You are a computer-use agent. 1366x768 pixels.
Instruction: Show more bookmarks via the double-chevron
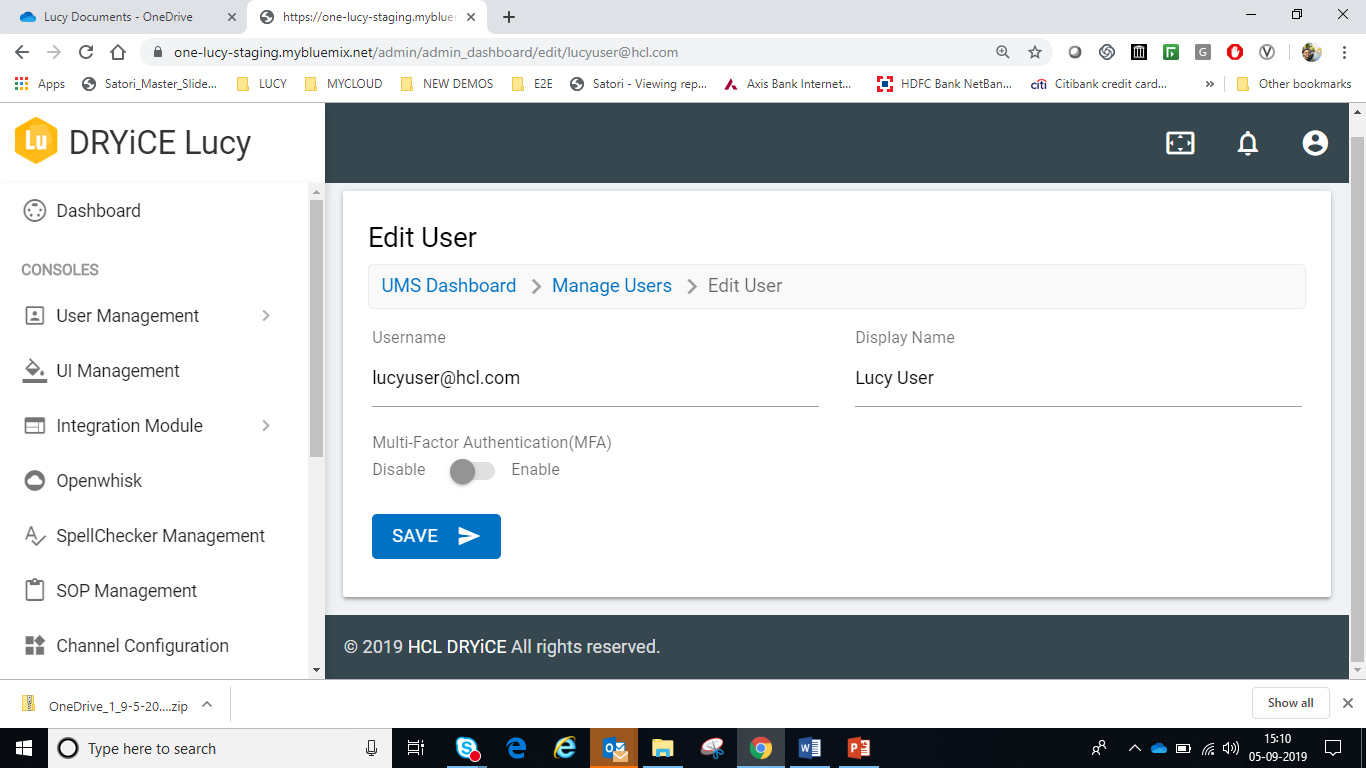1210,84
